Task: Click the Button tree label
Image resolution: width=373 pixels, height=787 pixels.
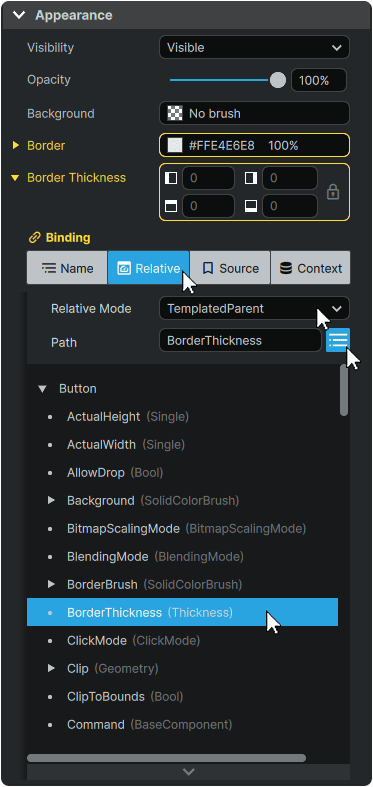Action: coord(78,389)
